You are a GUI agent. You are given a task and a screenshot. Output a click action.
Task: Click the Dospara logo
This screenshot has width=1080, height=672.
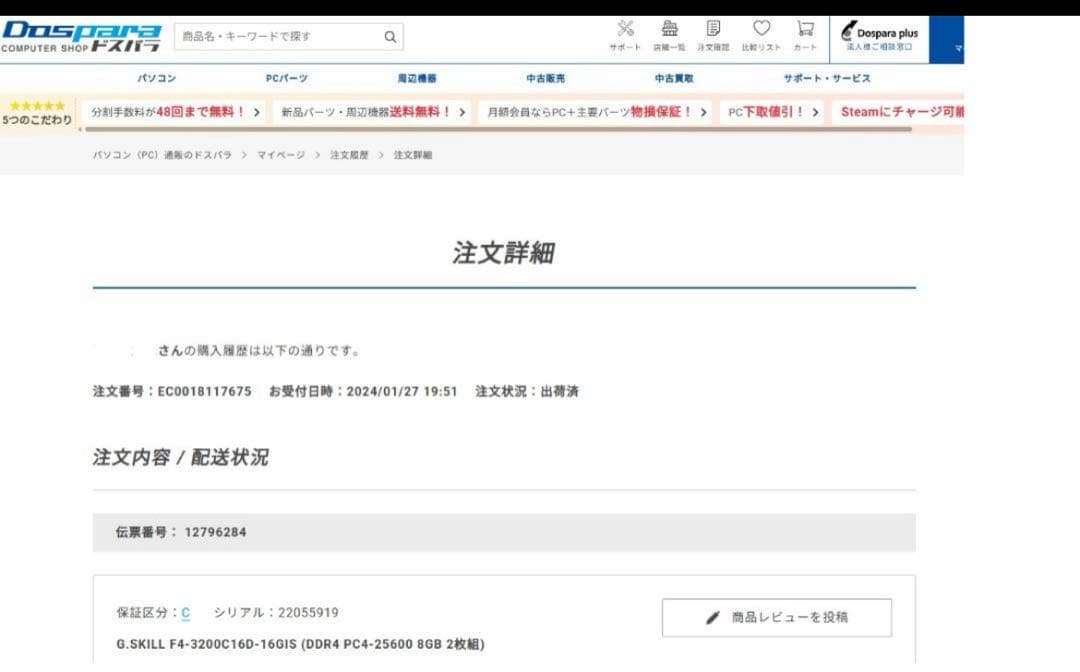point(82,38)
